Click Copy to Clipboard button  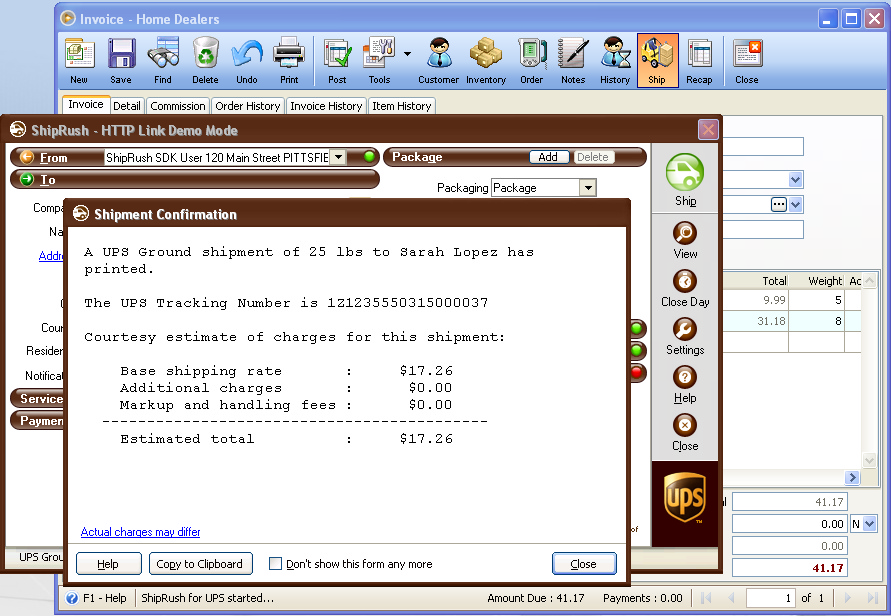[200, 564]
